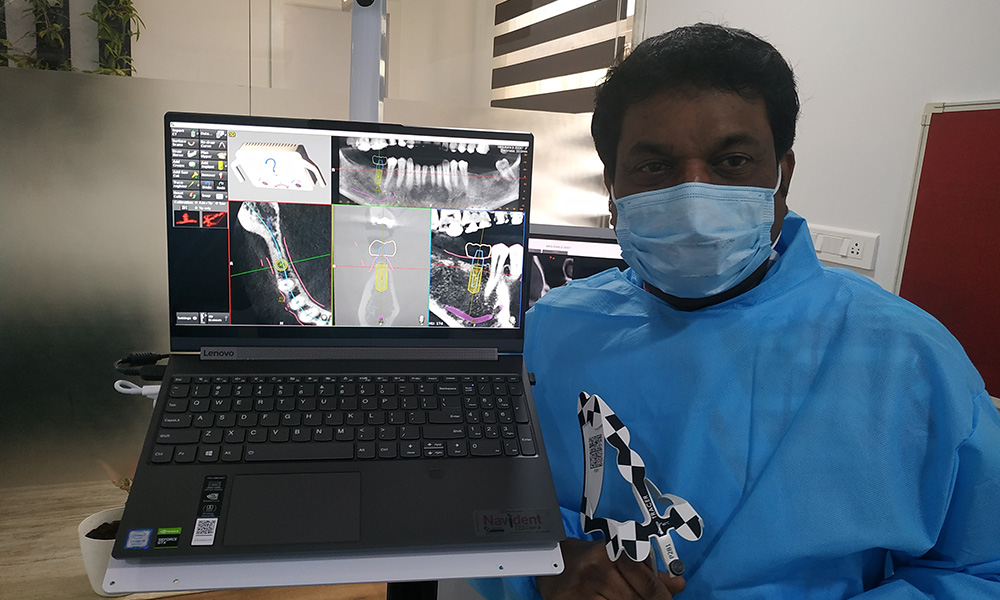Click the Redo button
This screenshot has height=600, width=1000.
[221, 185]
